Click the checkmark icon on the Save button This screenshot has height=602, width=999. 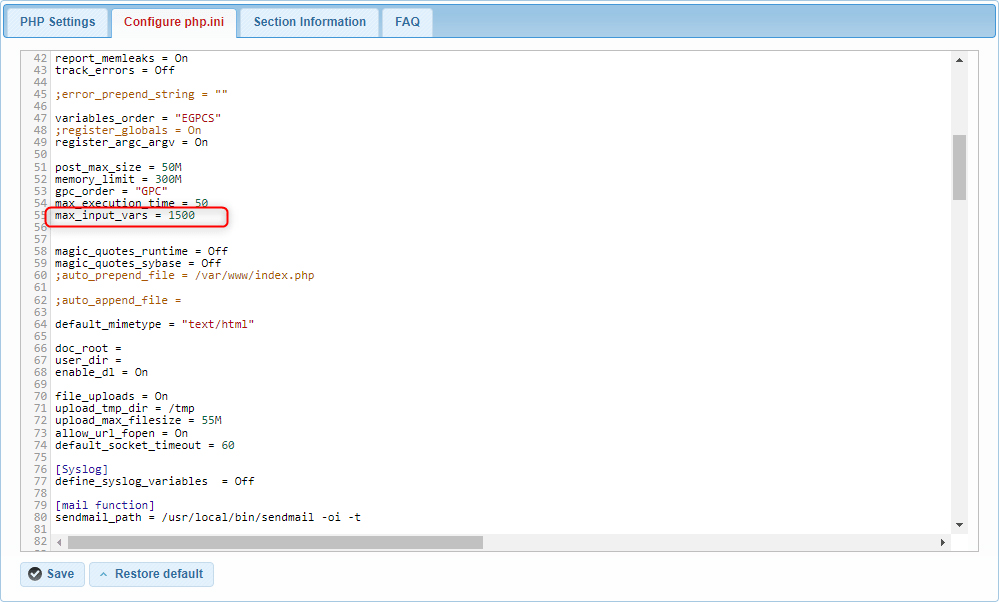(x=33, y=574)
